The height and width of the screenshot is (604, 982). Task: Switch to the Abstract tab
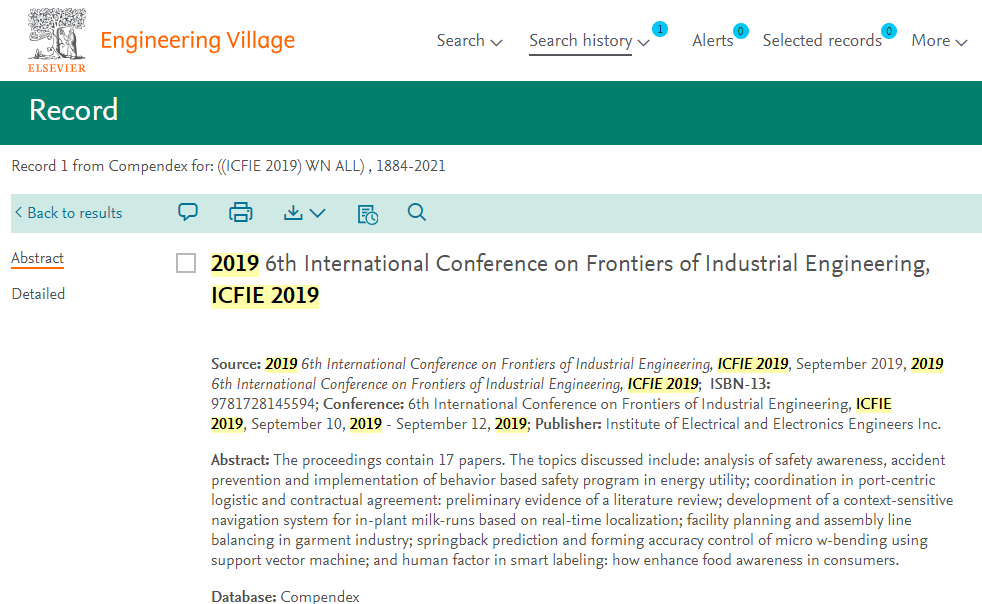(x=38, y=258)
